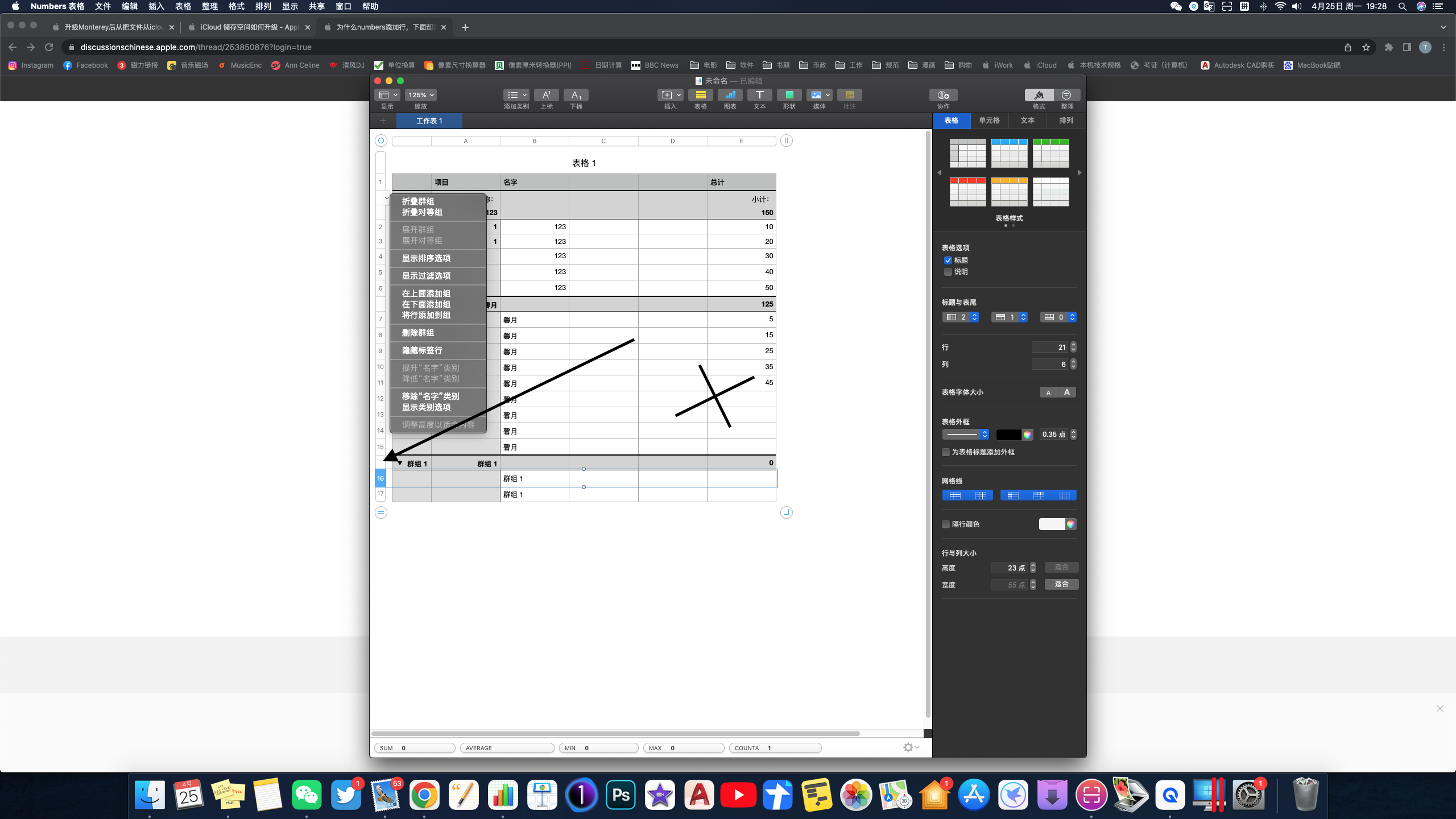
Task: Click the Table insert toolbar icon
Action: (700, 95)
